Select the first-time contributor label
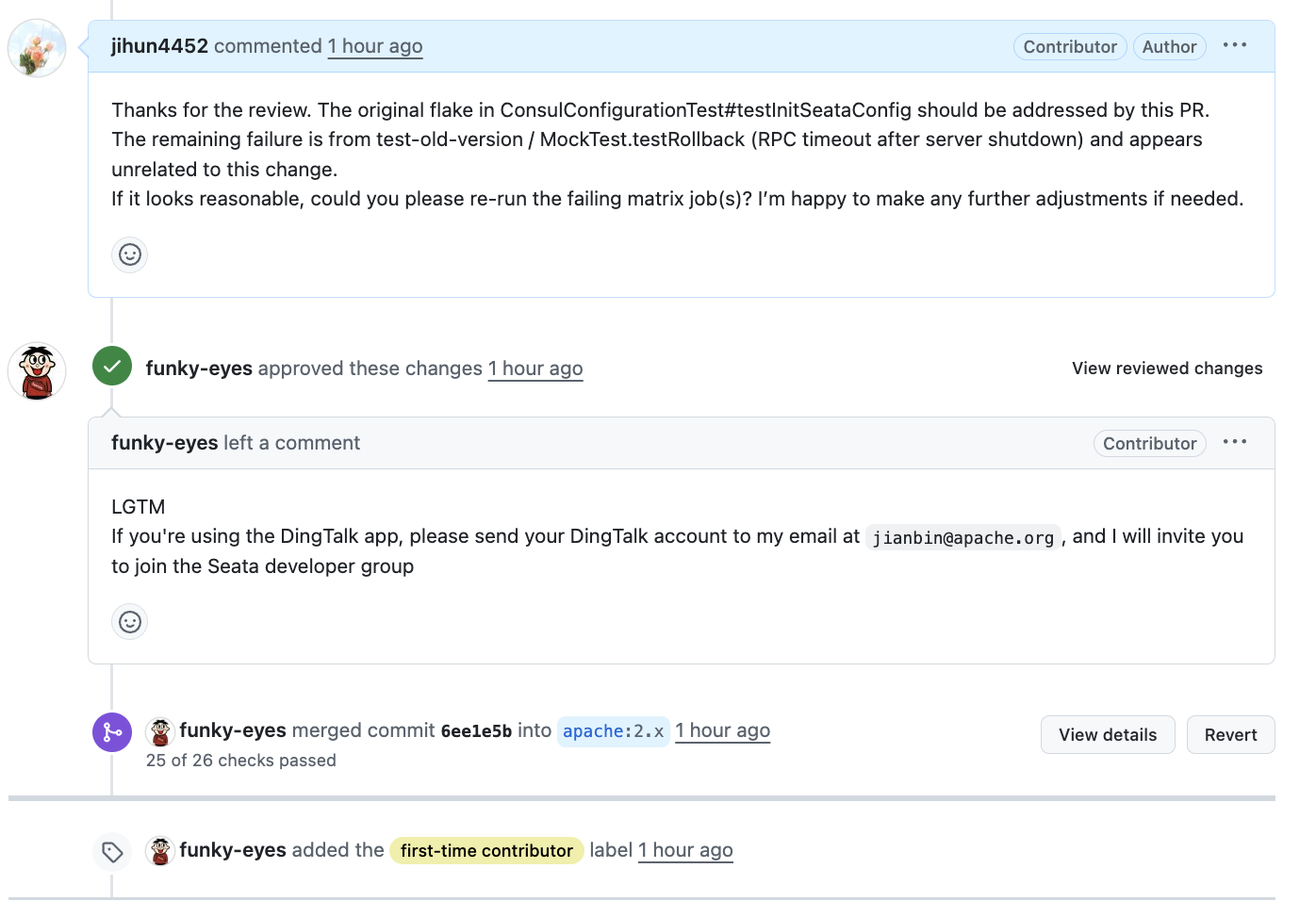 pyautogui.click(x=486, y=851)
